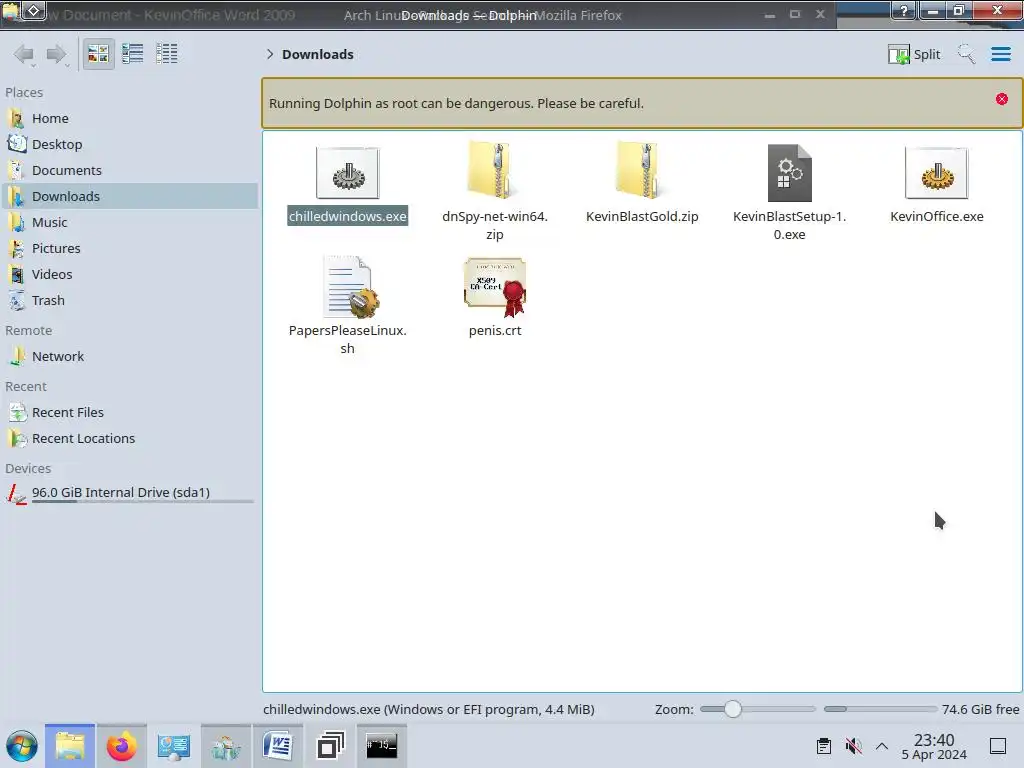This screenshot has height=768, width=1024.
Task: Select the certificate .crt file icon
Action: [494, 287]
